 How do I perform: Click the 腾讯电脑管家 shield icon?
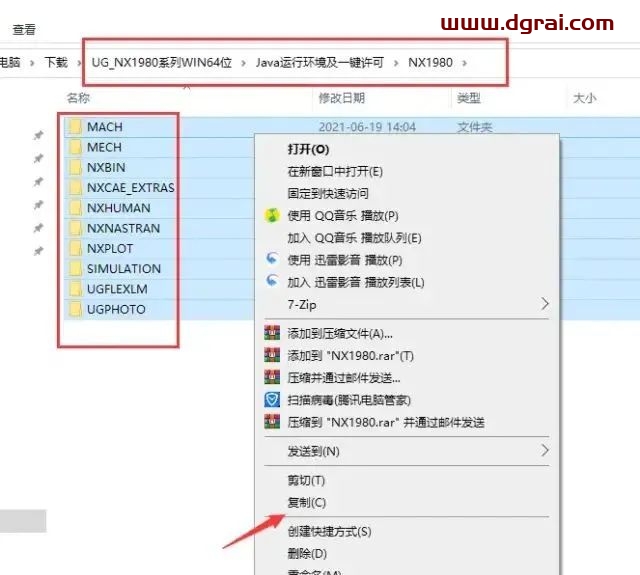point(272,400)
